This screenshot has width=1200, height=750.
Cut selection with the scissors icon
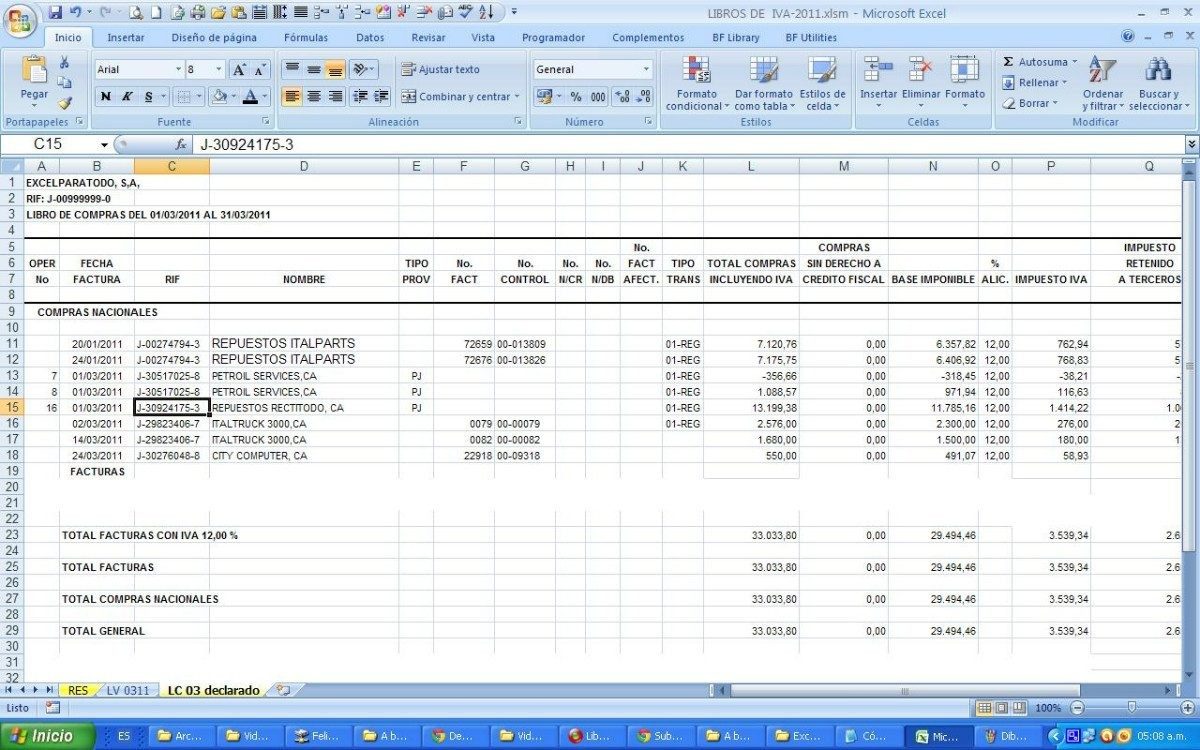(x=65, y=63)
